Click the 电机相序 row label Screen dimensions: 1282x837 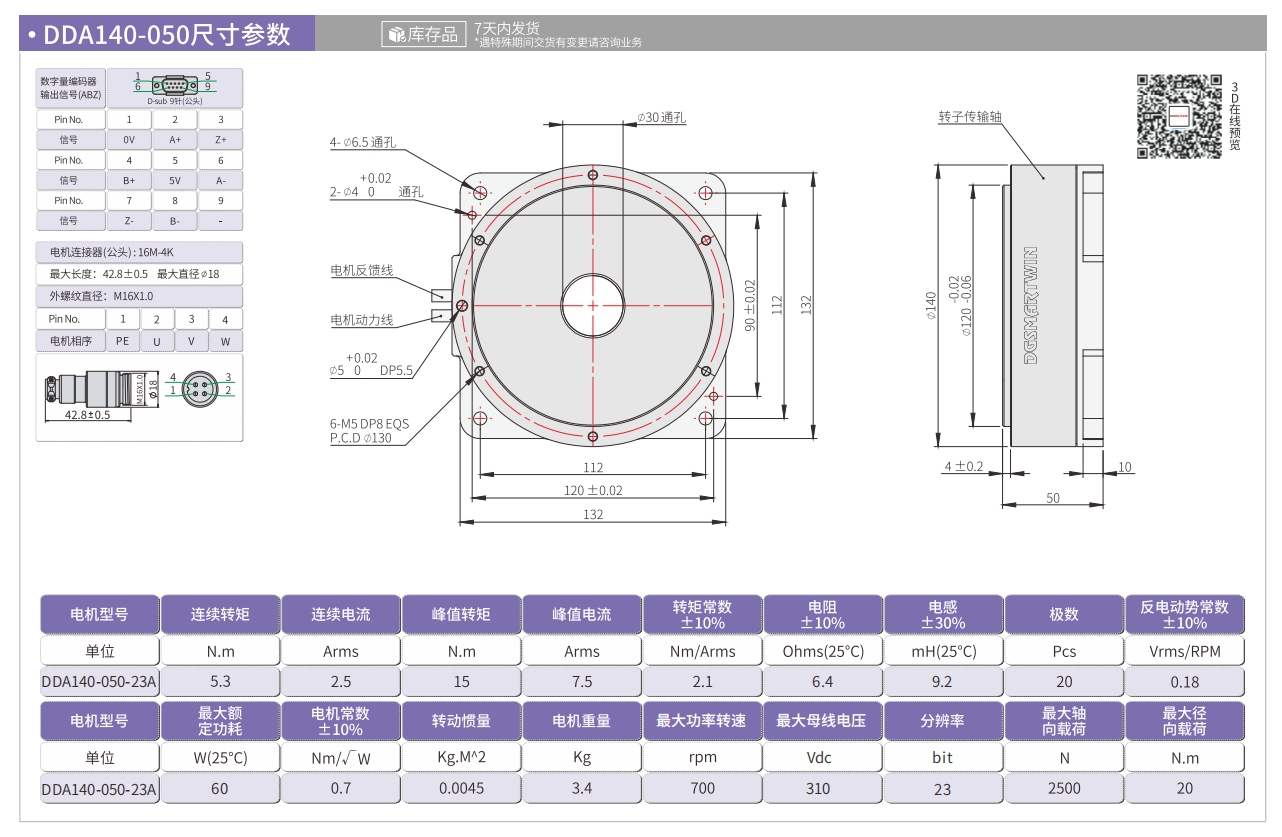coord(70,341)
